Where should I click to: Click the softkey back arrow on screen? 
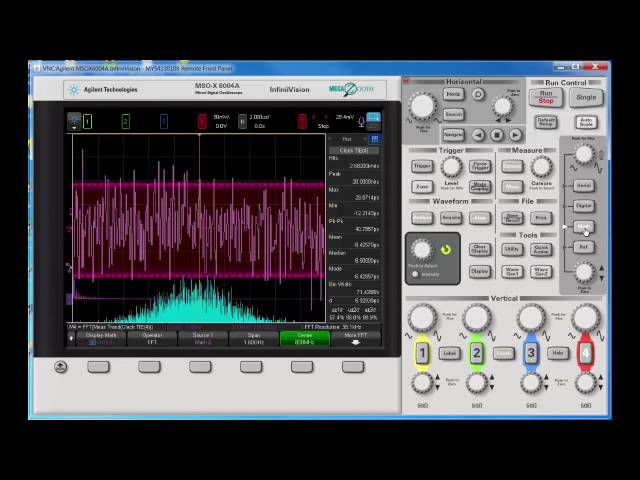pyautogui.click(x=71, y=338)
